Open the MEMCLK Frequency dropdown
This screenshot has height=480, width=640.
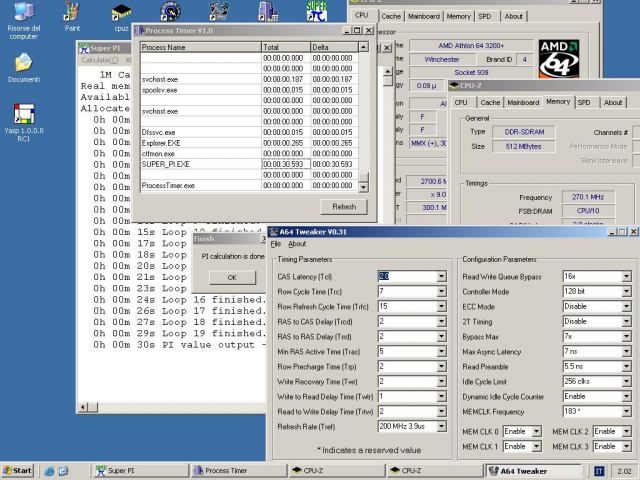coord(627,411)
